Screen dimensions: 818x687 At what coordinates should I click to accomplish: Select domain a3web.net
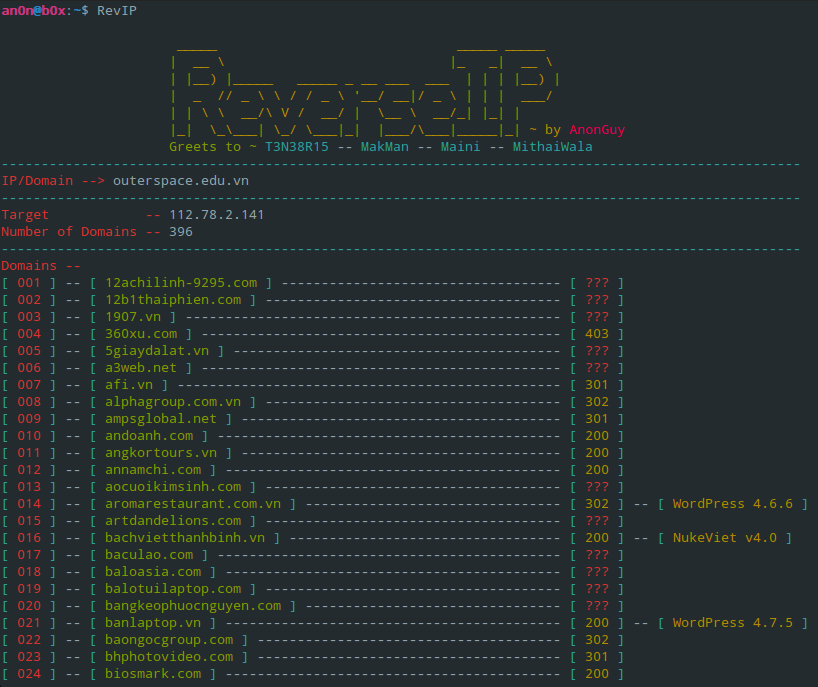(141, 368)
